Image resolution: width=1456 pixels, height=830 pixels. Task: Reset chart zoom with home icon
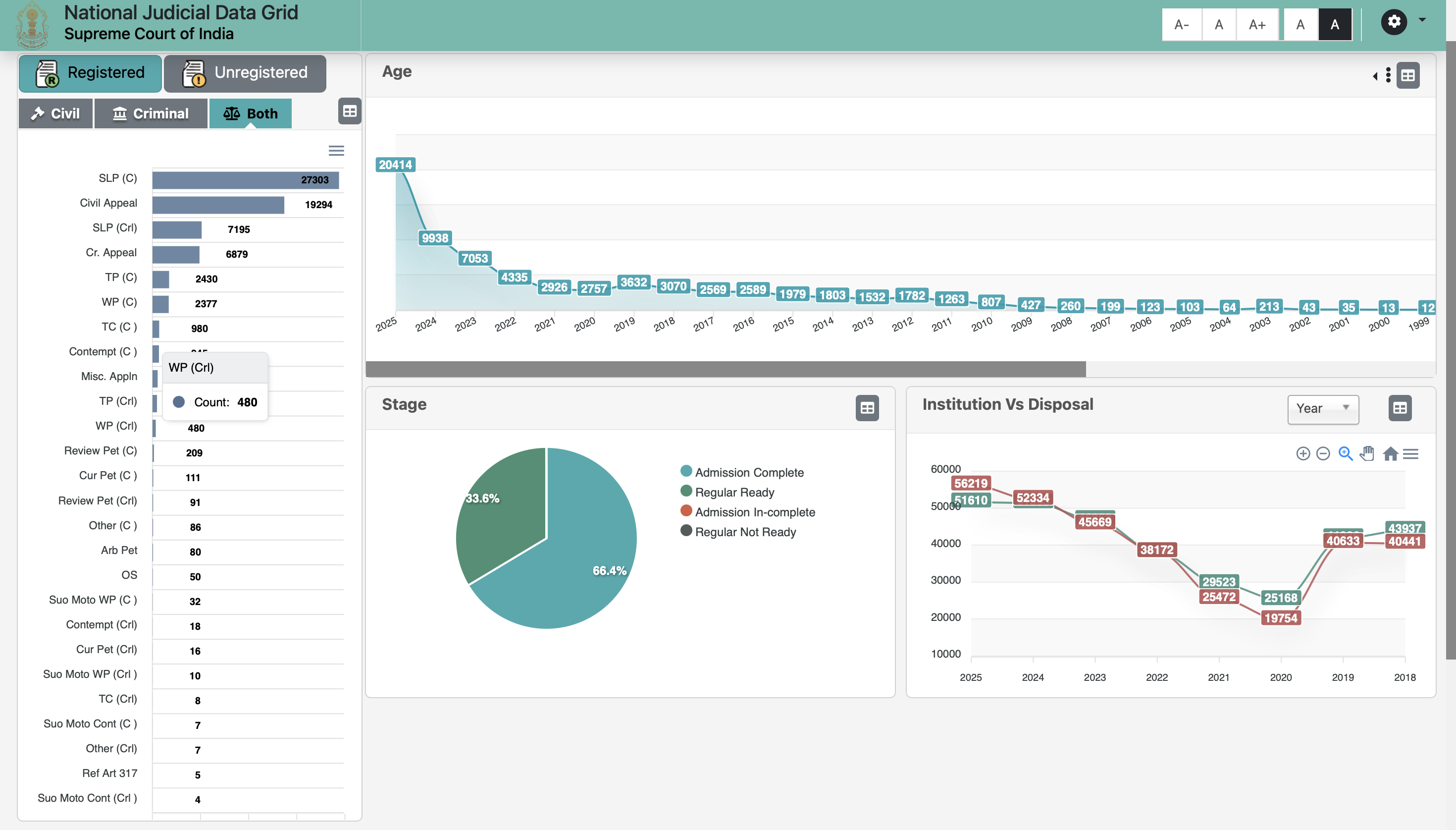click(x=1391, y=454)
